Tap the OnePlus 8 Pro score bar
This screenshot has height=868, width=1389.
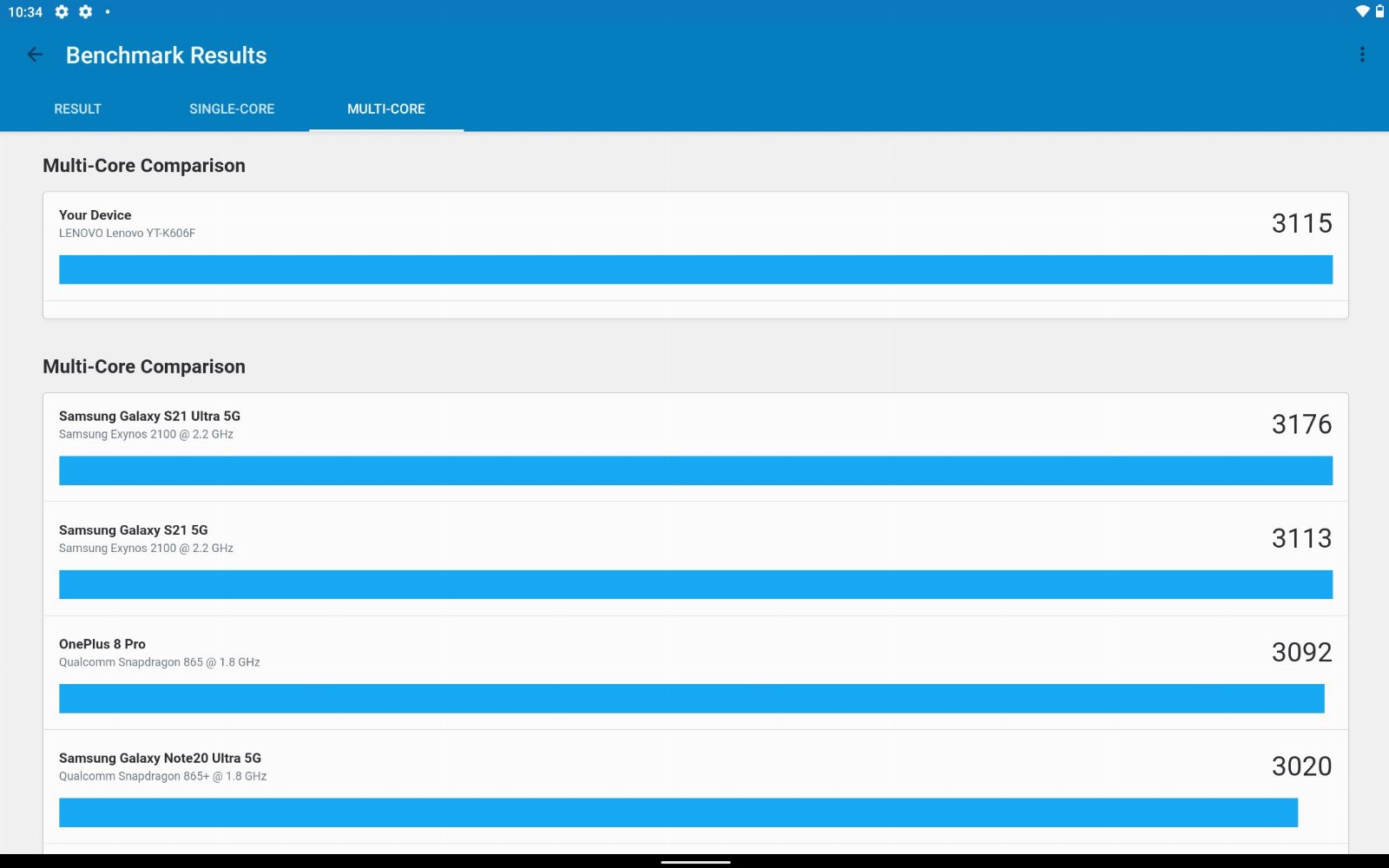[x=691, y=699]
